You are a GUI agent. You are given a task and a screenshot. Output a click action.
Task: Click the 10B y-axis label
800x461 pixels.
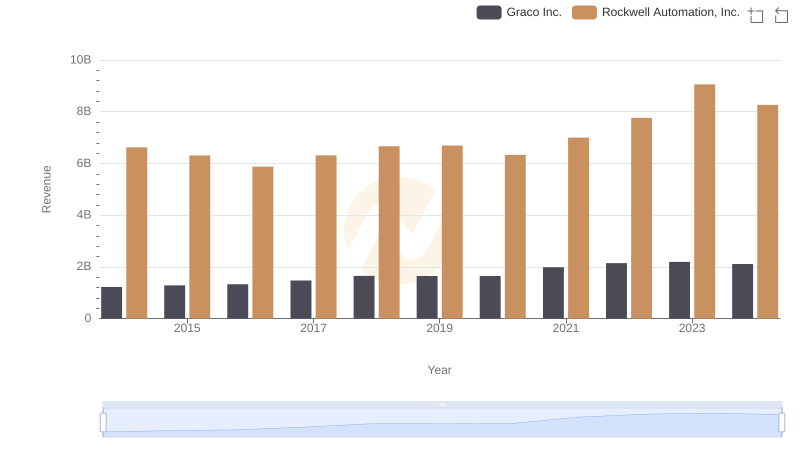pos(81,60)
